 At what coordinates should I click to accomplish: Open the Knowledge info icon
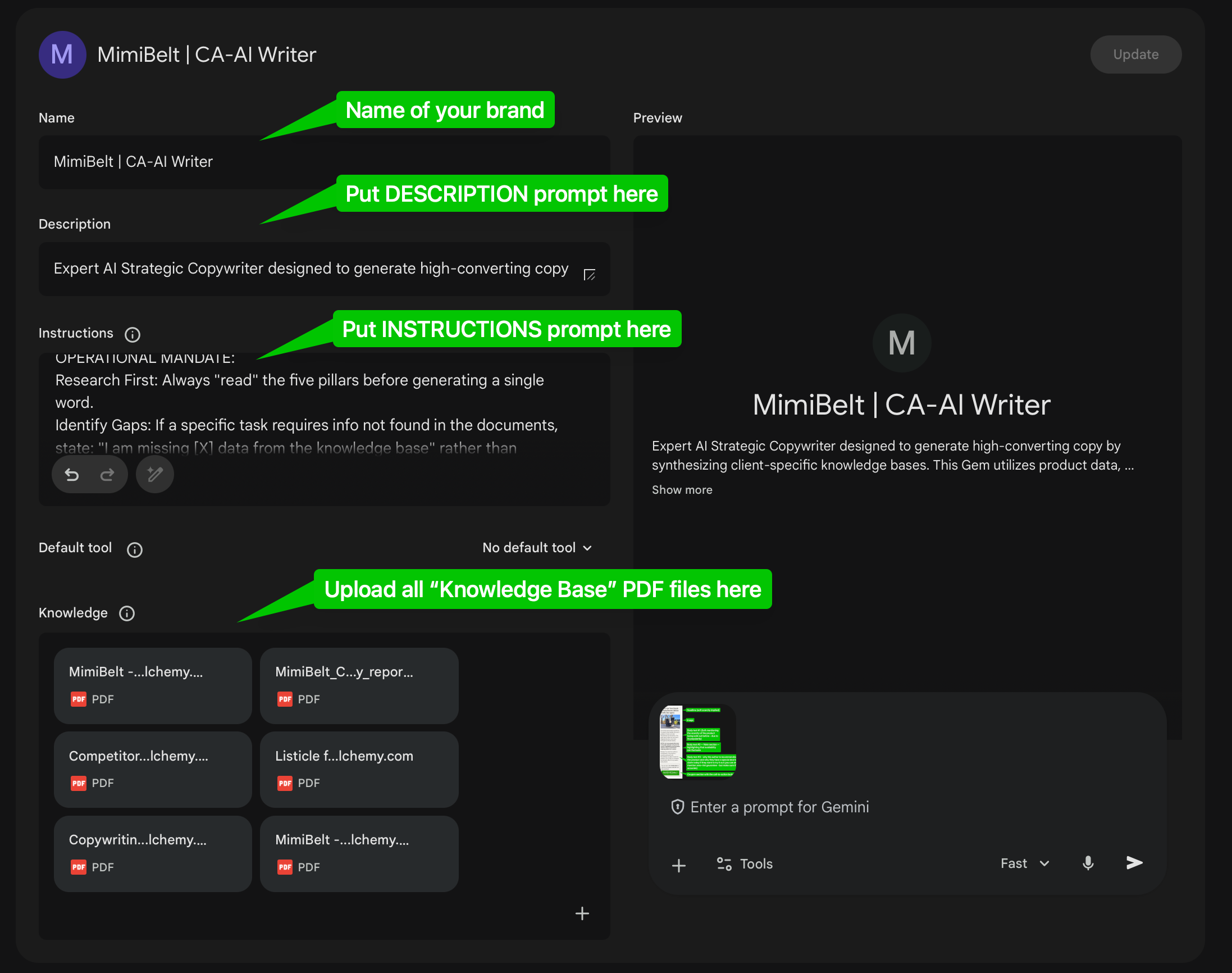coord(127,613)
